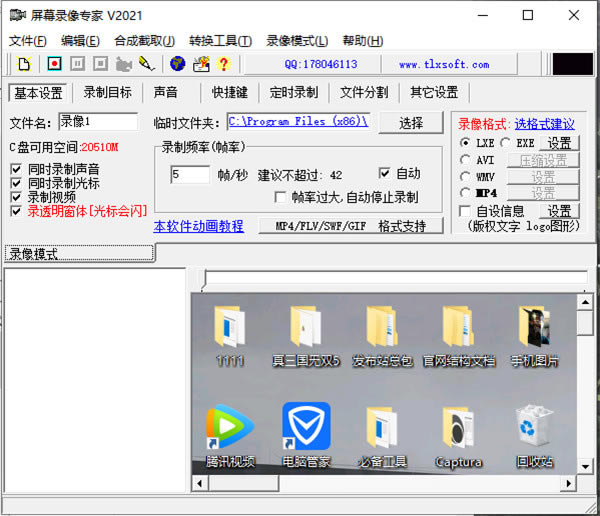Select the AVI format radio button
Viewport: 600px width, 516px height.
click(x=465, y=159)
